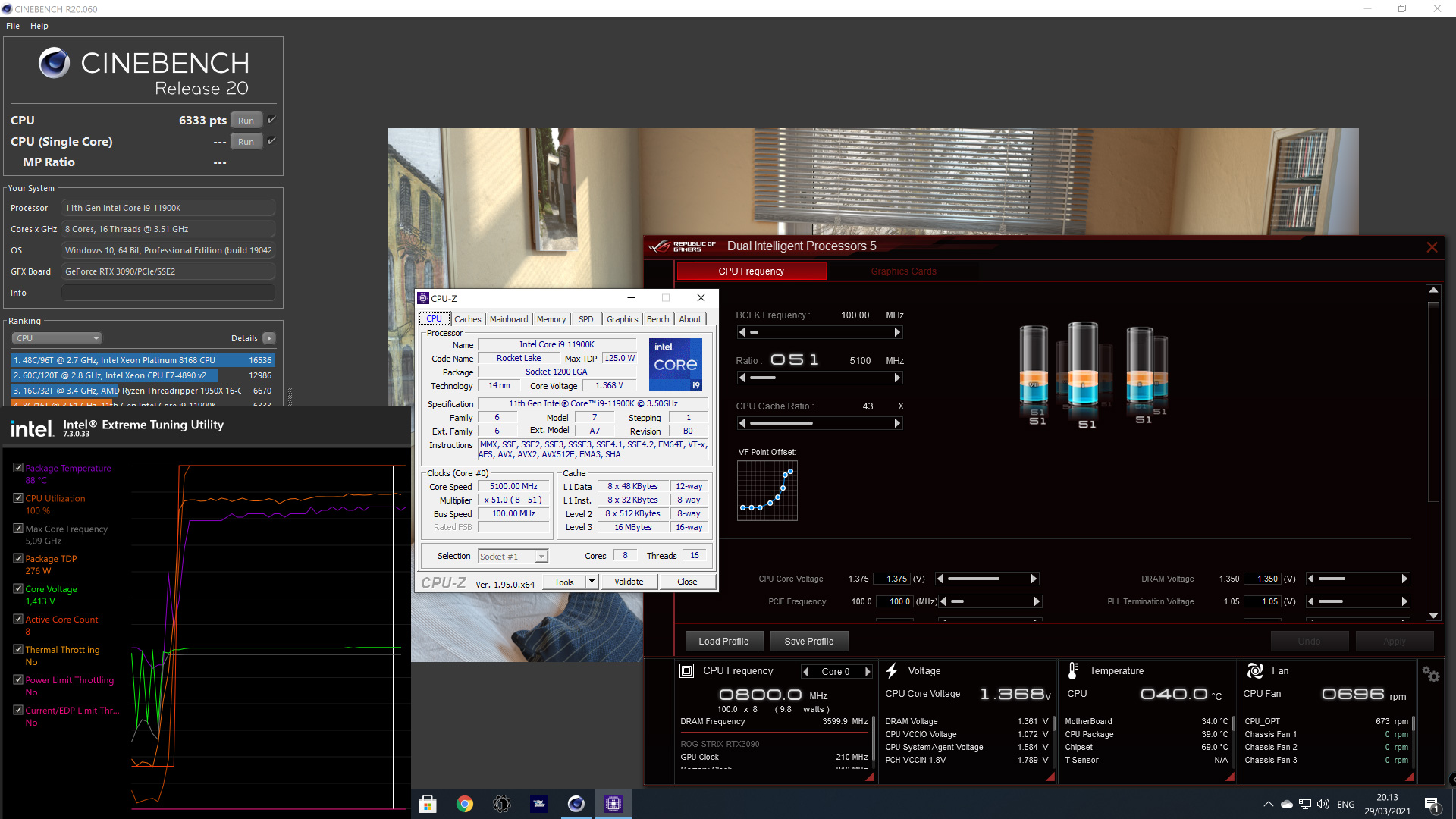Open the Graphics Cards tab

(x=903, y=271)
